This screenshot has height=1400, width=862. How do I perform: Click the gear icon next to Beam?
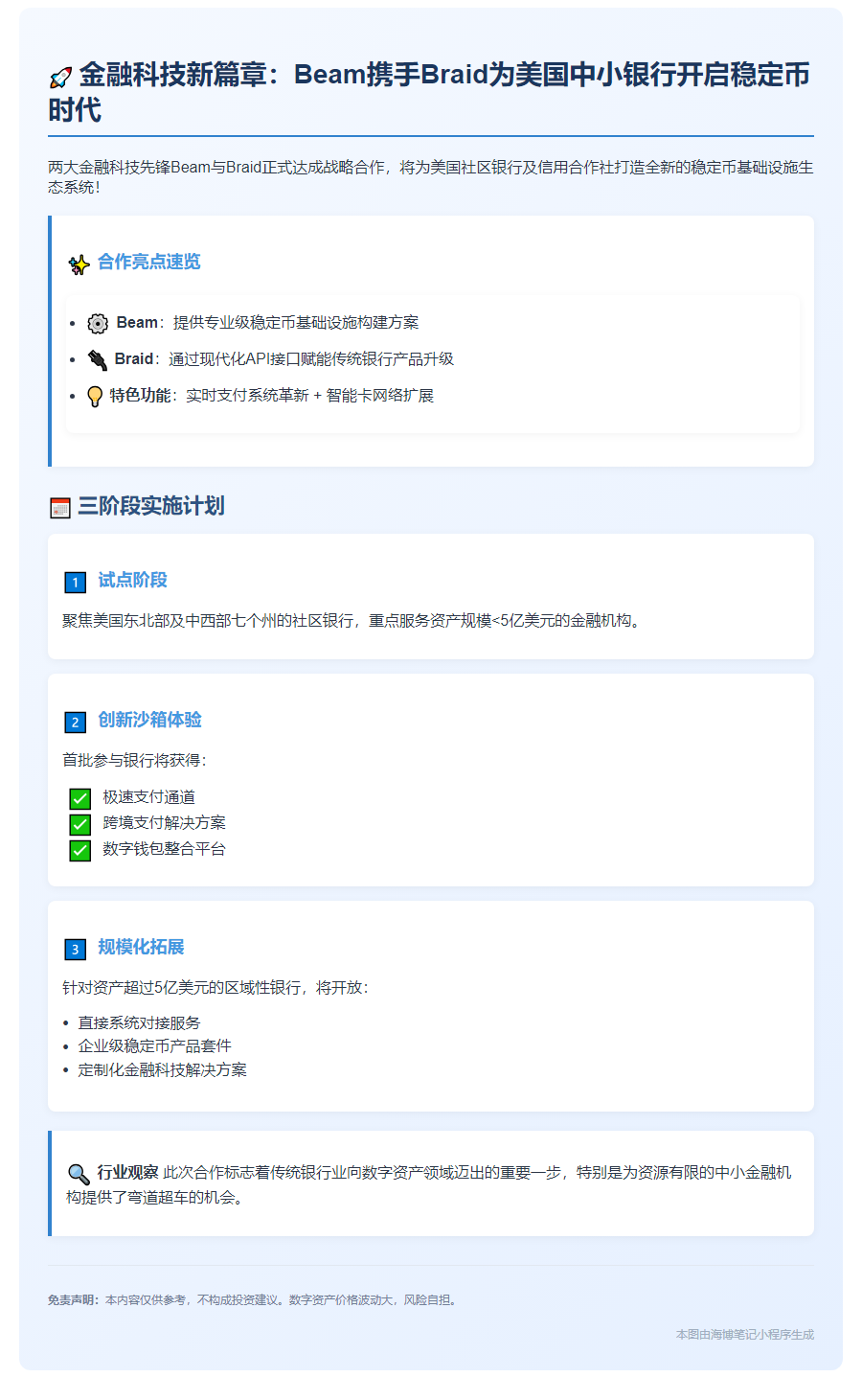(98, 324)
